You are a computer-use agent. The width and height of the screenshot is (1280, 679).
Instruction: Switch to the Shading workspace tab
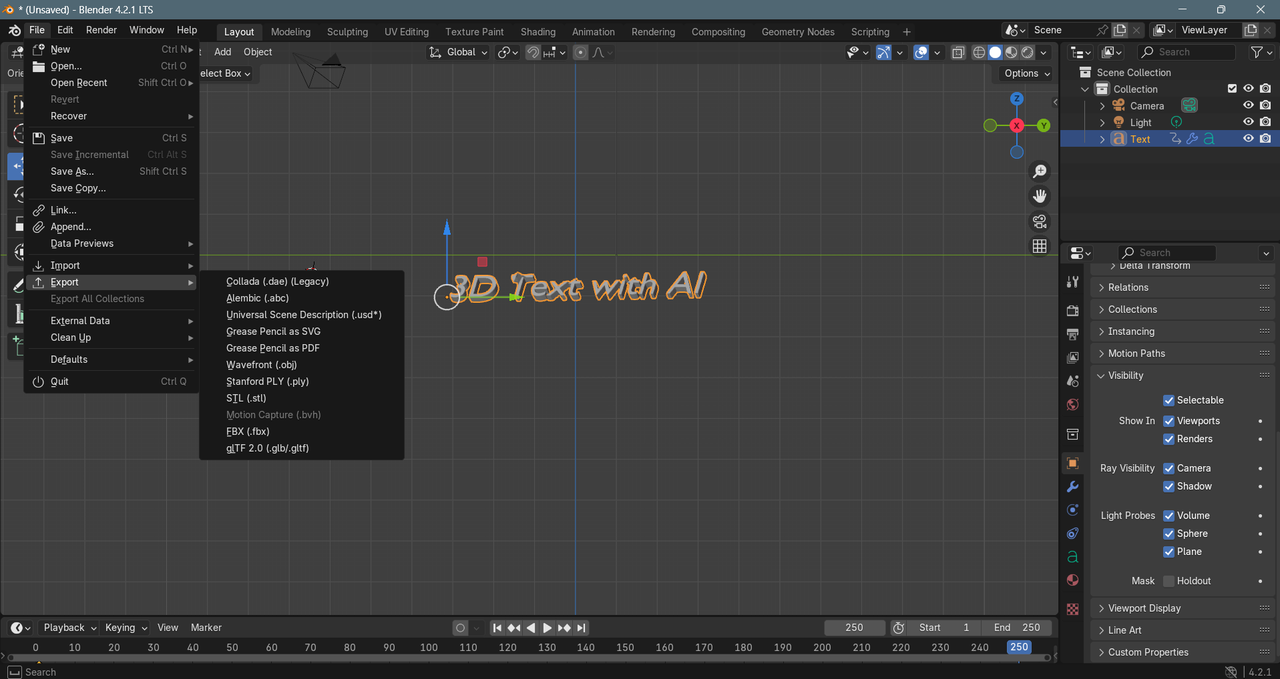coord(538,32)
